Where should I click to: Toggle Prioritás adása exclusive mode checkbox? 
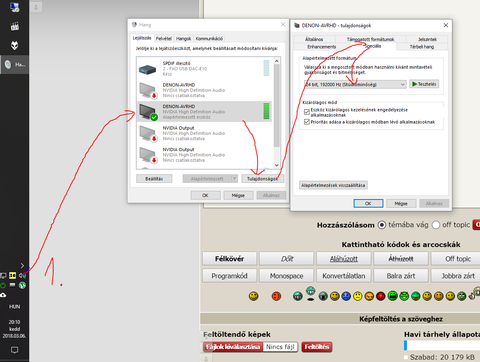pyautogui.click(x=307, y=122)
